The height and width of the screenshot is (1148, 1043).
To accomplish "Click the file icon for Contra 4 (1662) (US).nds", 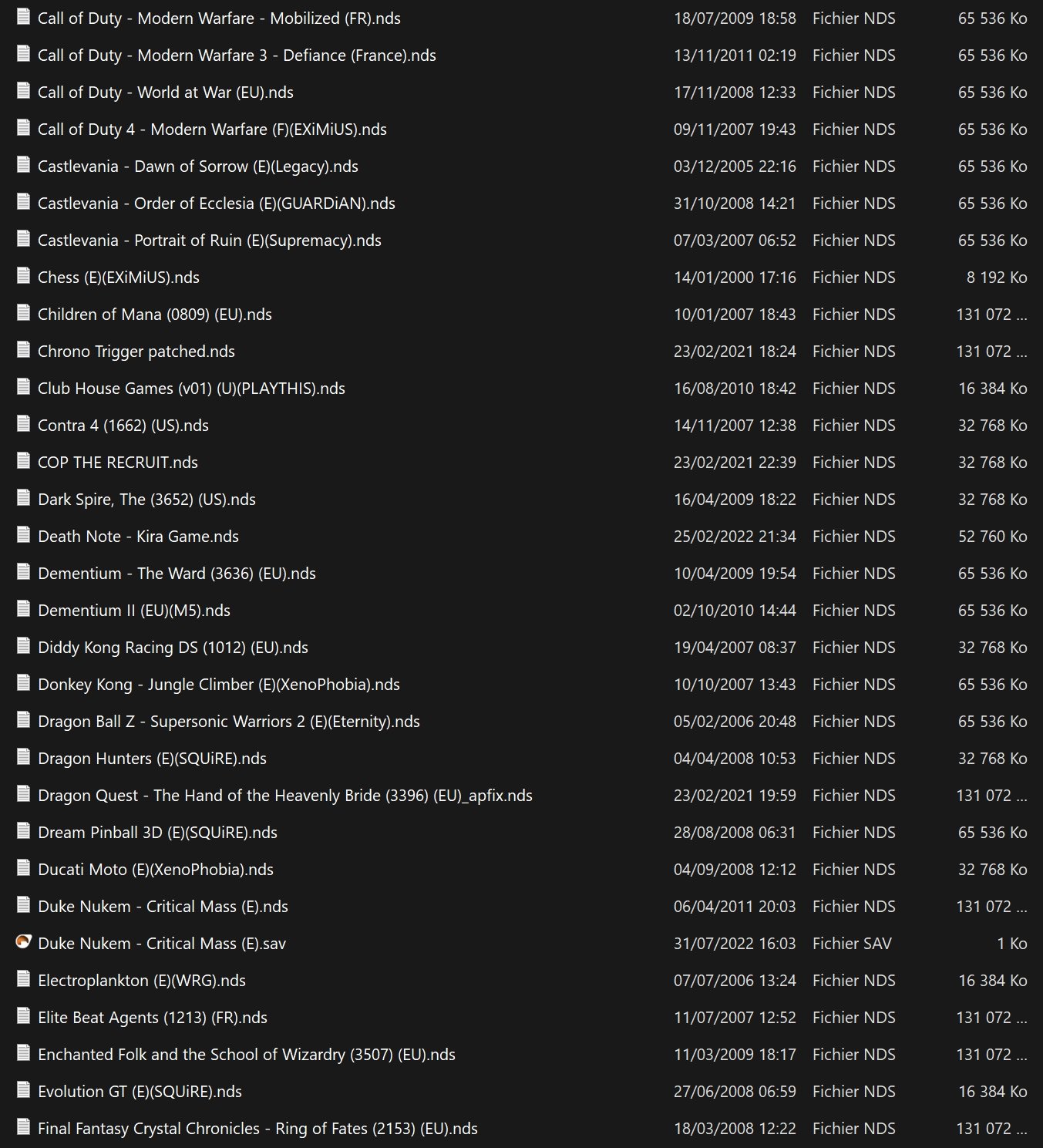I will point(23,424).
